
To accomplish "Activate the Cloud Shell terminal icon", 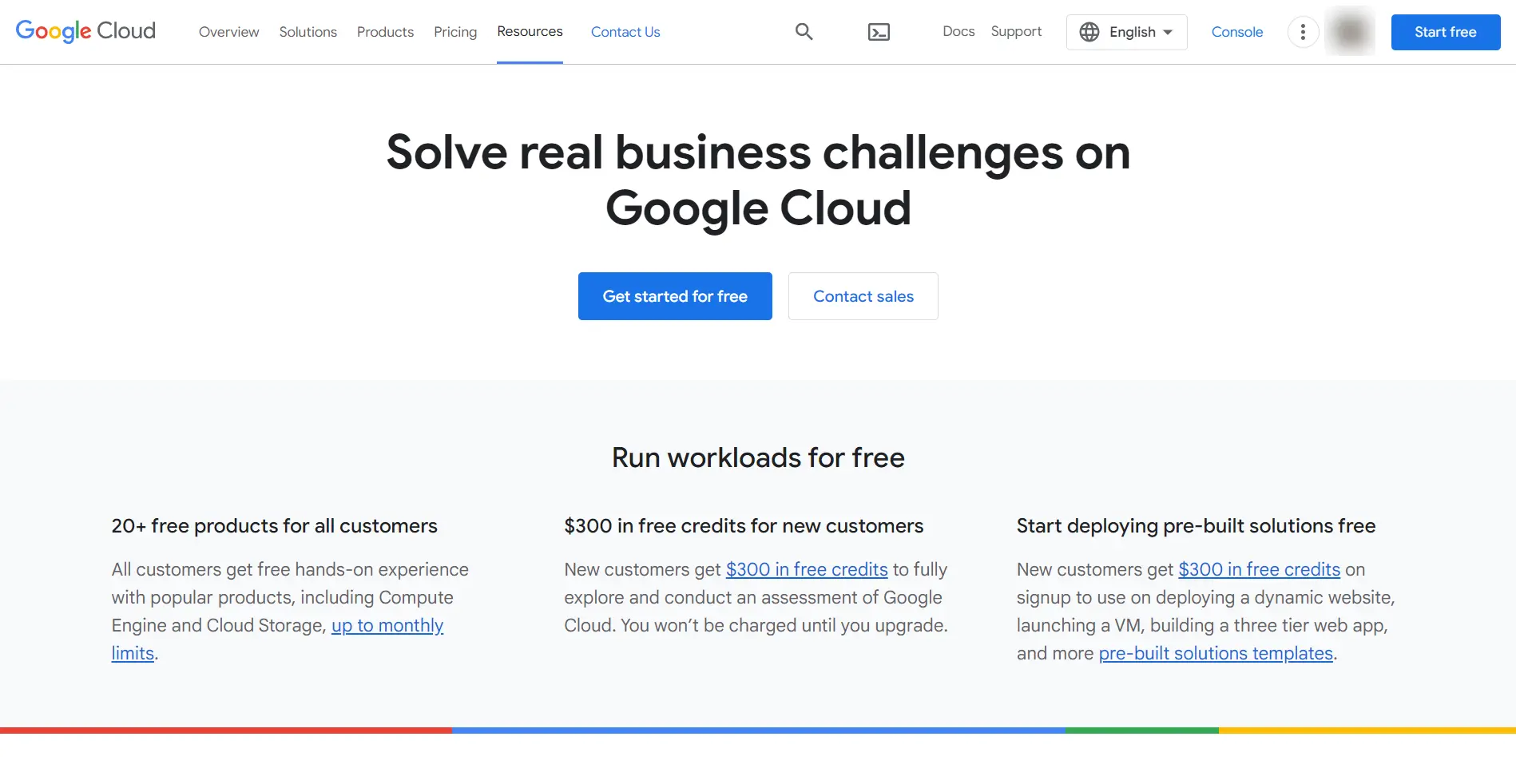I will pos(879,32).
